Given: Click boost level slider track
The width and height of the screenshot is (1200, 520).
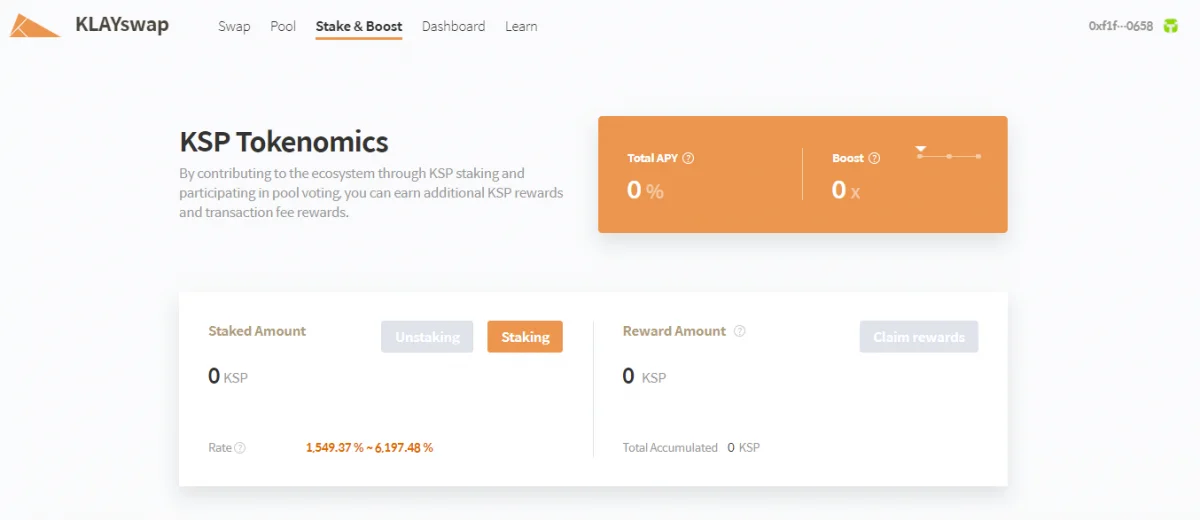Looking at the screenshot, I should [x=949, y=156].
